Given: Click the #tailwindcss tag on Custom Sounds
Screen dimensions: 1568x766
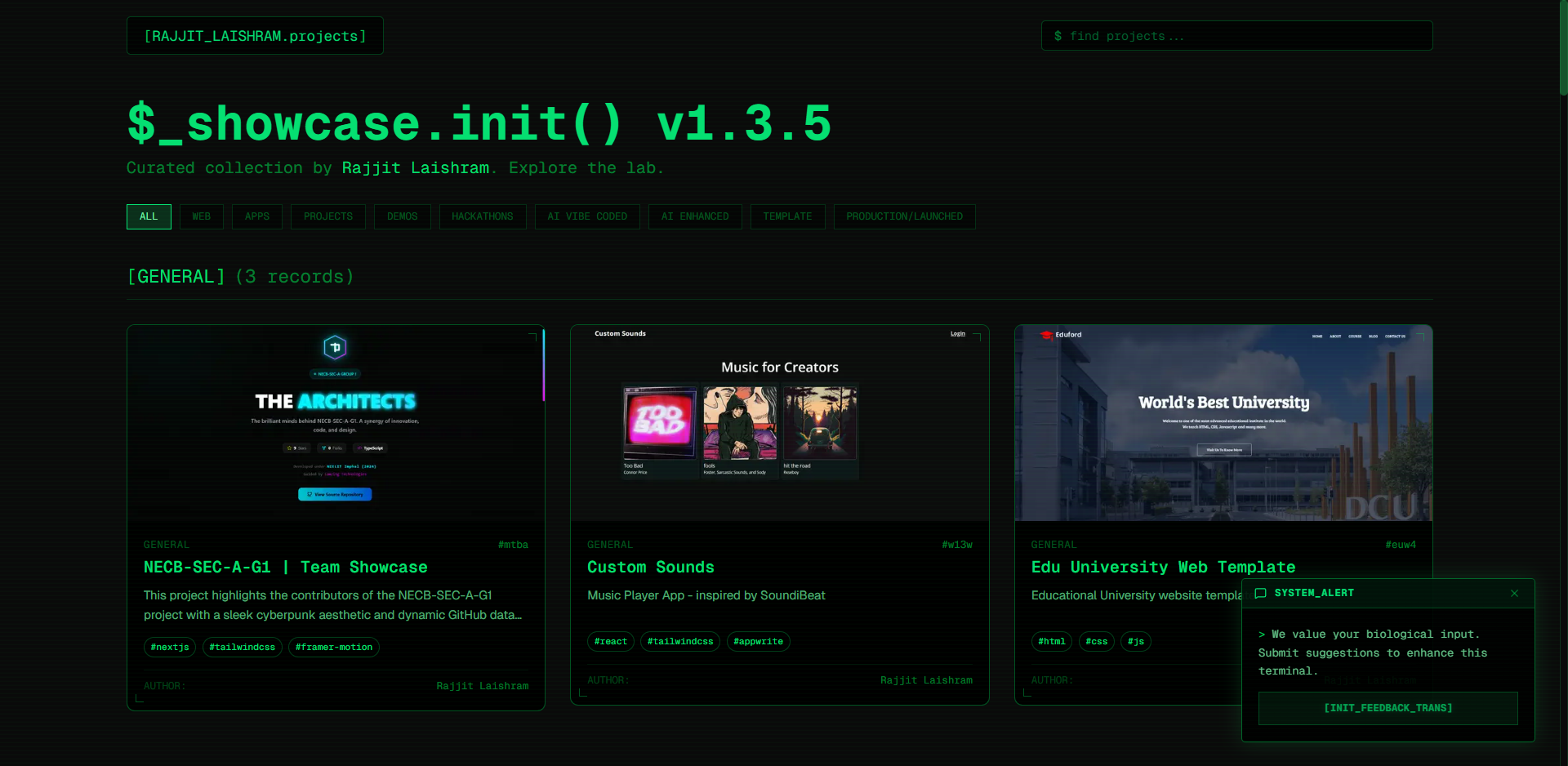Looking at the screenshot, I should click(x=680, y=642).
